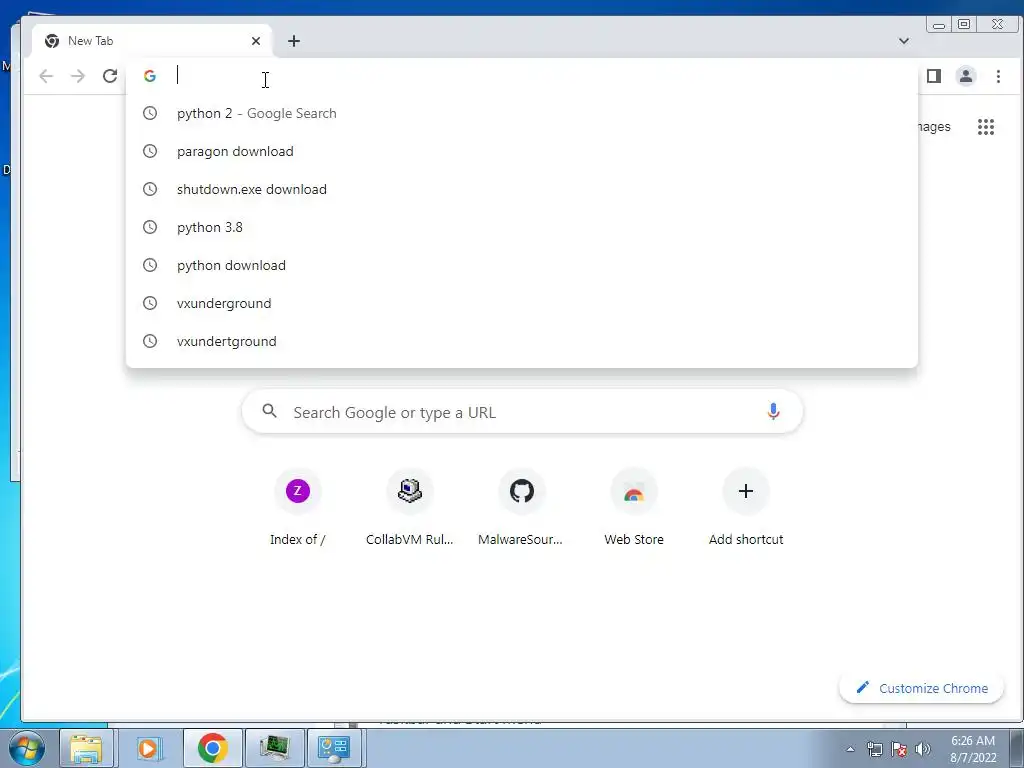Open the CollabVM Rules shortcut

tap(409, 507)
